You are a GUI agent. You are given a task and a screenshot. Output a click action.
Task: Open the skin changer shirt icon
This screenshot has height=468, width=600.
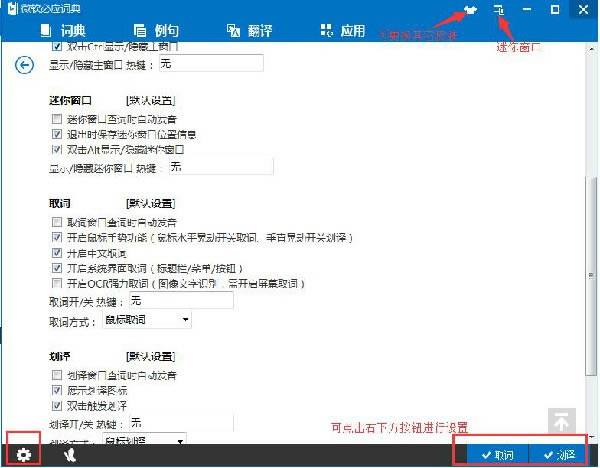[470, 9]
